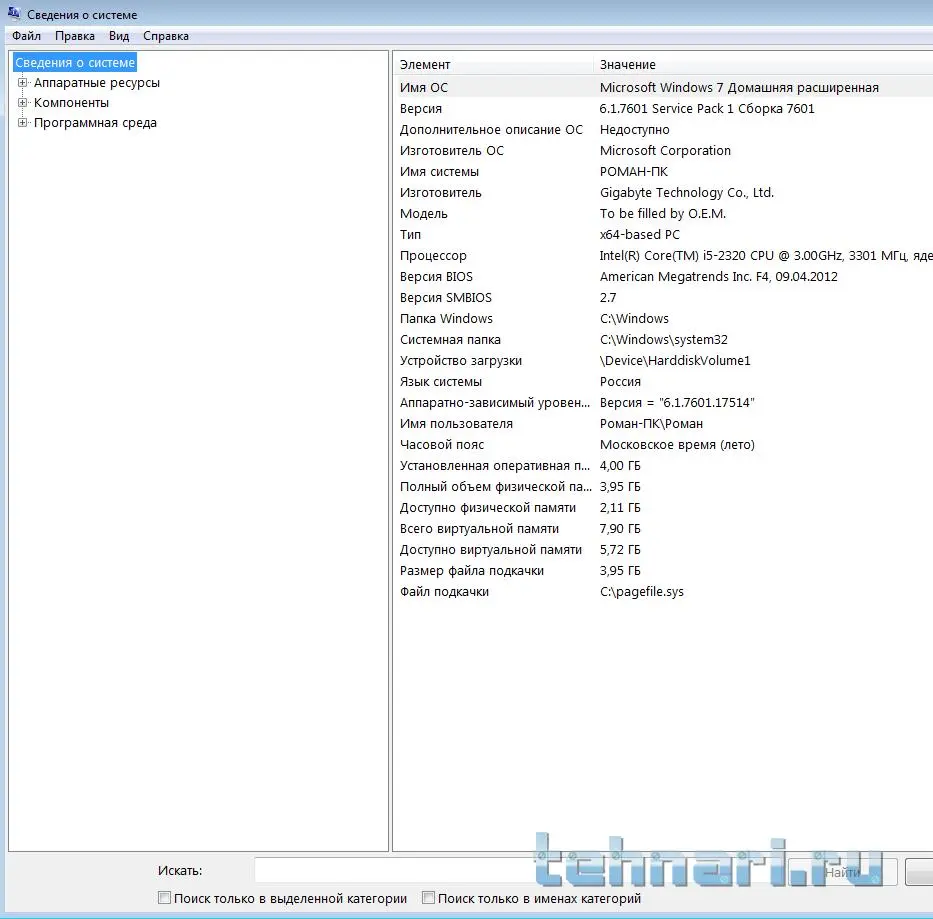Select the Папка Windows row
This screenshot has width=933, height=919.
click(x=663, y=318)
